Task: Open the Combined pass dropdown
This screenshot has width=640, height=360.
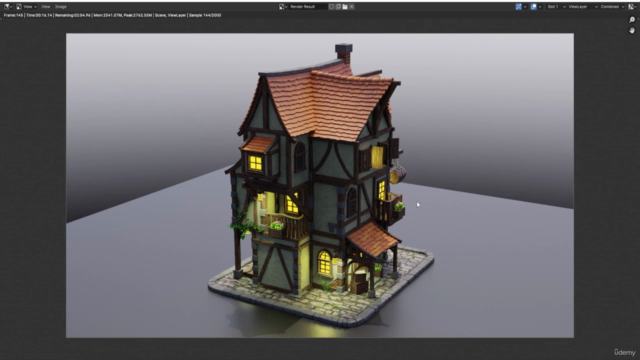Action: tap(612, 7)
